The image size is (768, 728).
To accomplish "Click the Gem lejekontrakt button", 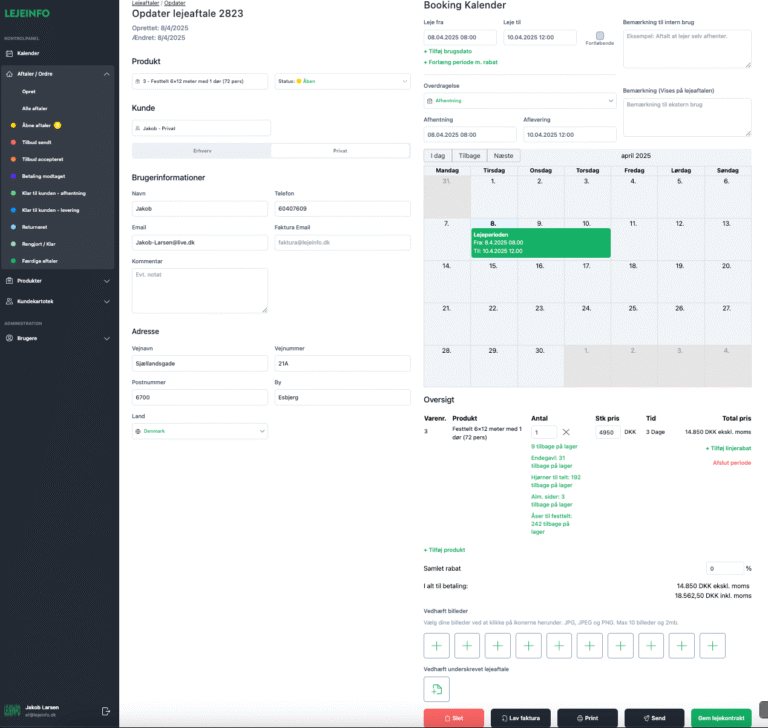I will click(721, 718).
